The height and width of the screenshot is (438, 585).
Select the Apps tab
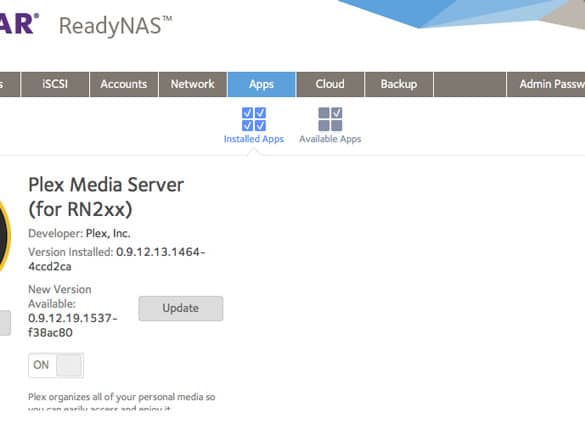click(x=262, y=84)
